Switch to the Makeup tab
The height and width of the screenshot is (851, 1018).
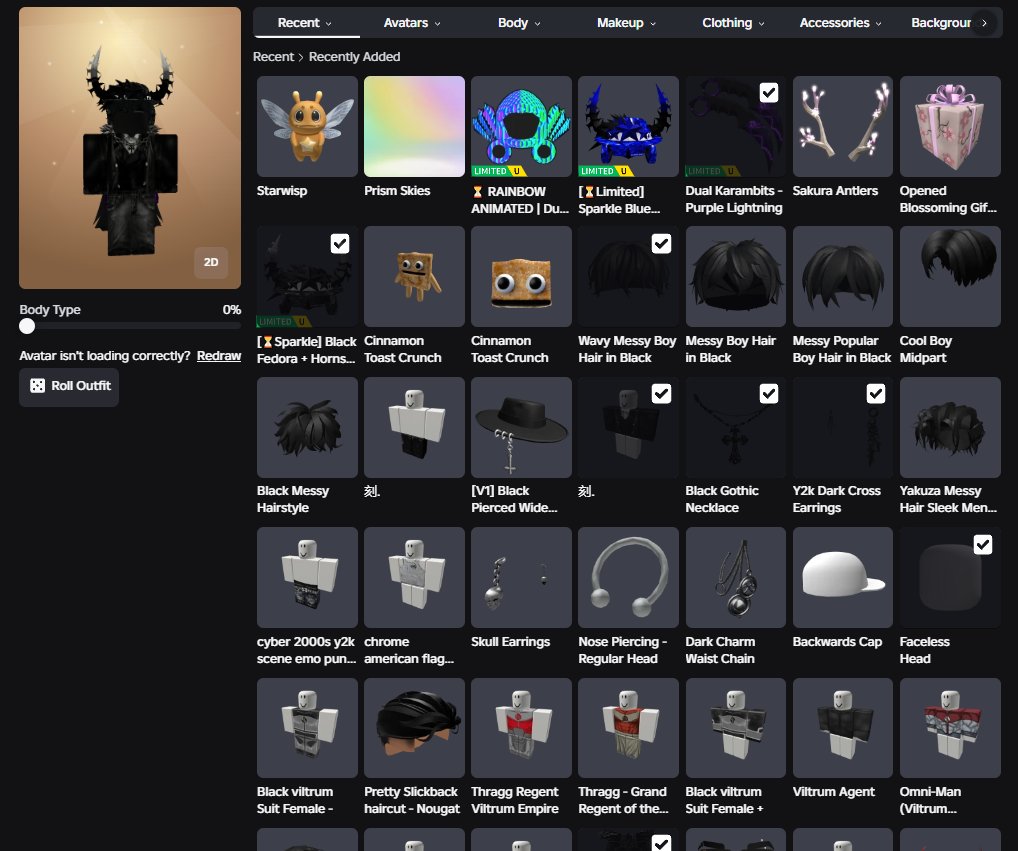(x=626, y=23)
